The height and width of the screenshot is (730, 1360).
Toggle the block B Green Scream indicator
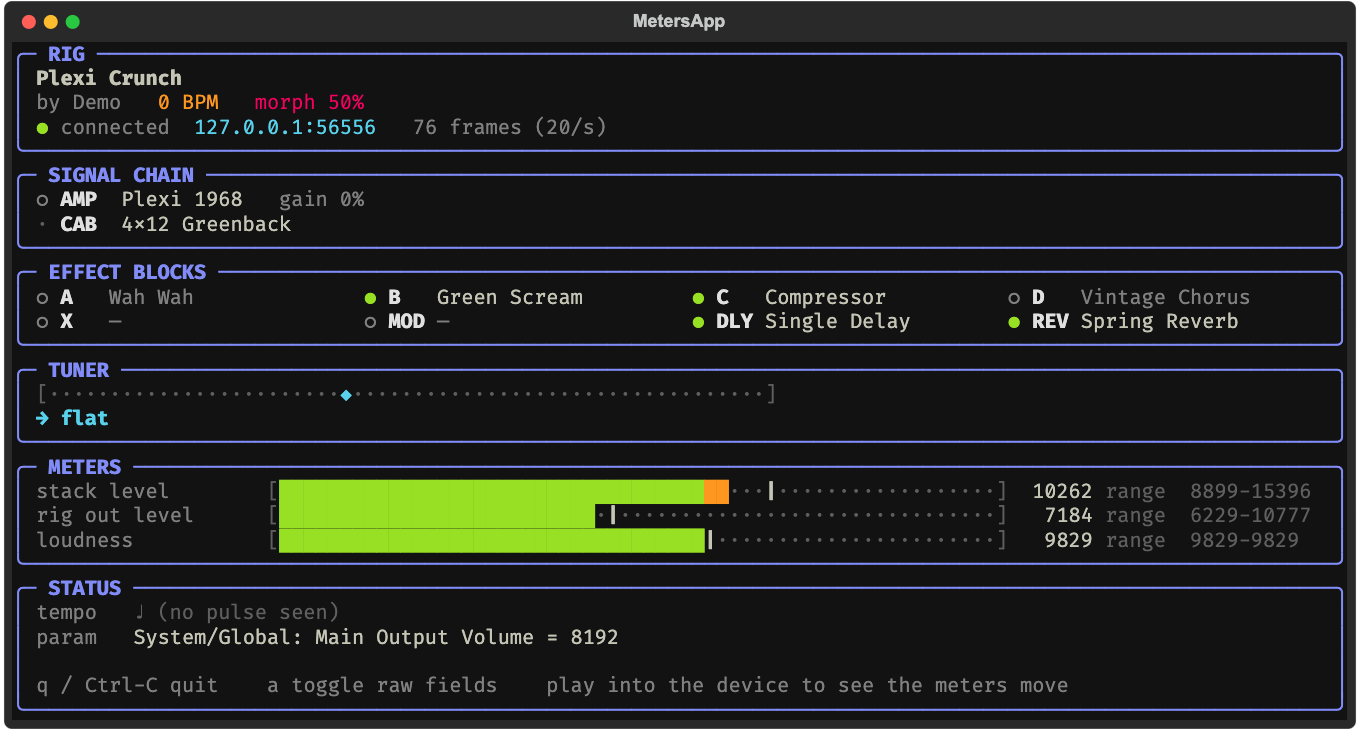point(370,298)
